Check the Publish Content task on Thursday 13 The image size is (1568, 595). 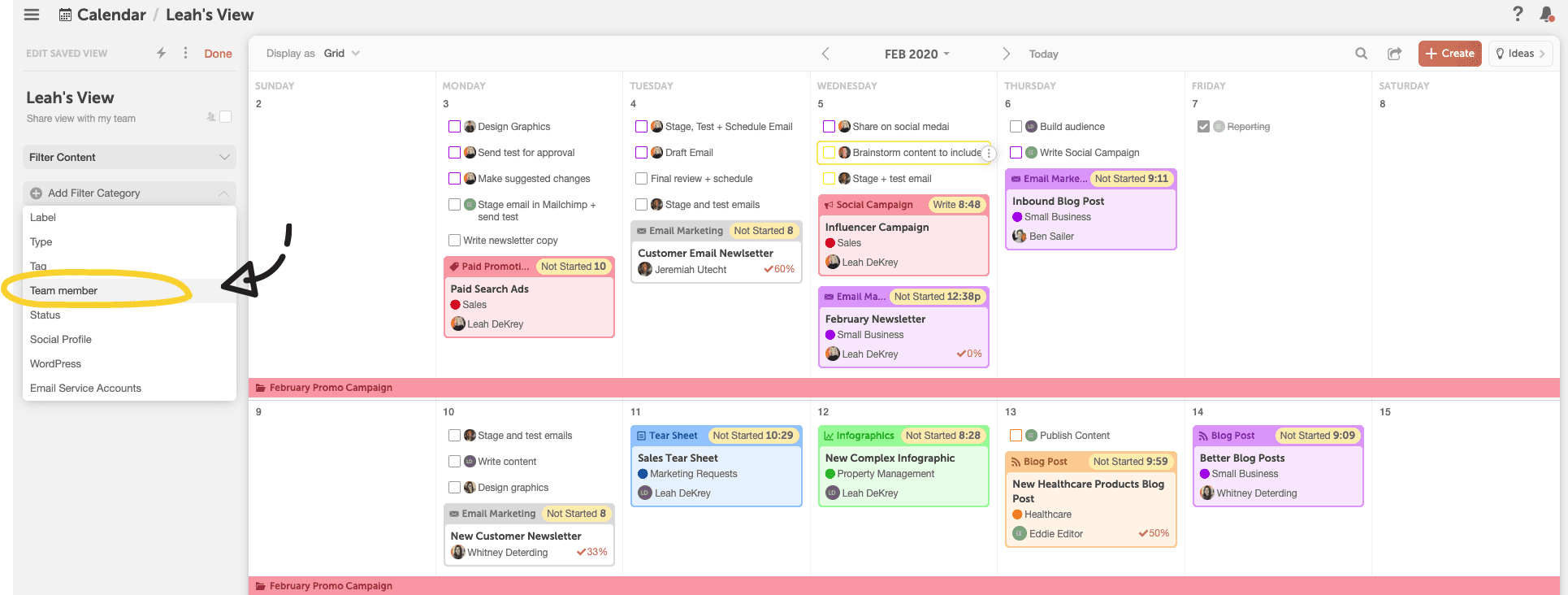click(x=1016, y=436)
